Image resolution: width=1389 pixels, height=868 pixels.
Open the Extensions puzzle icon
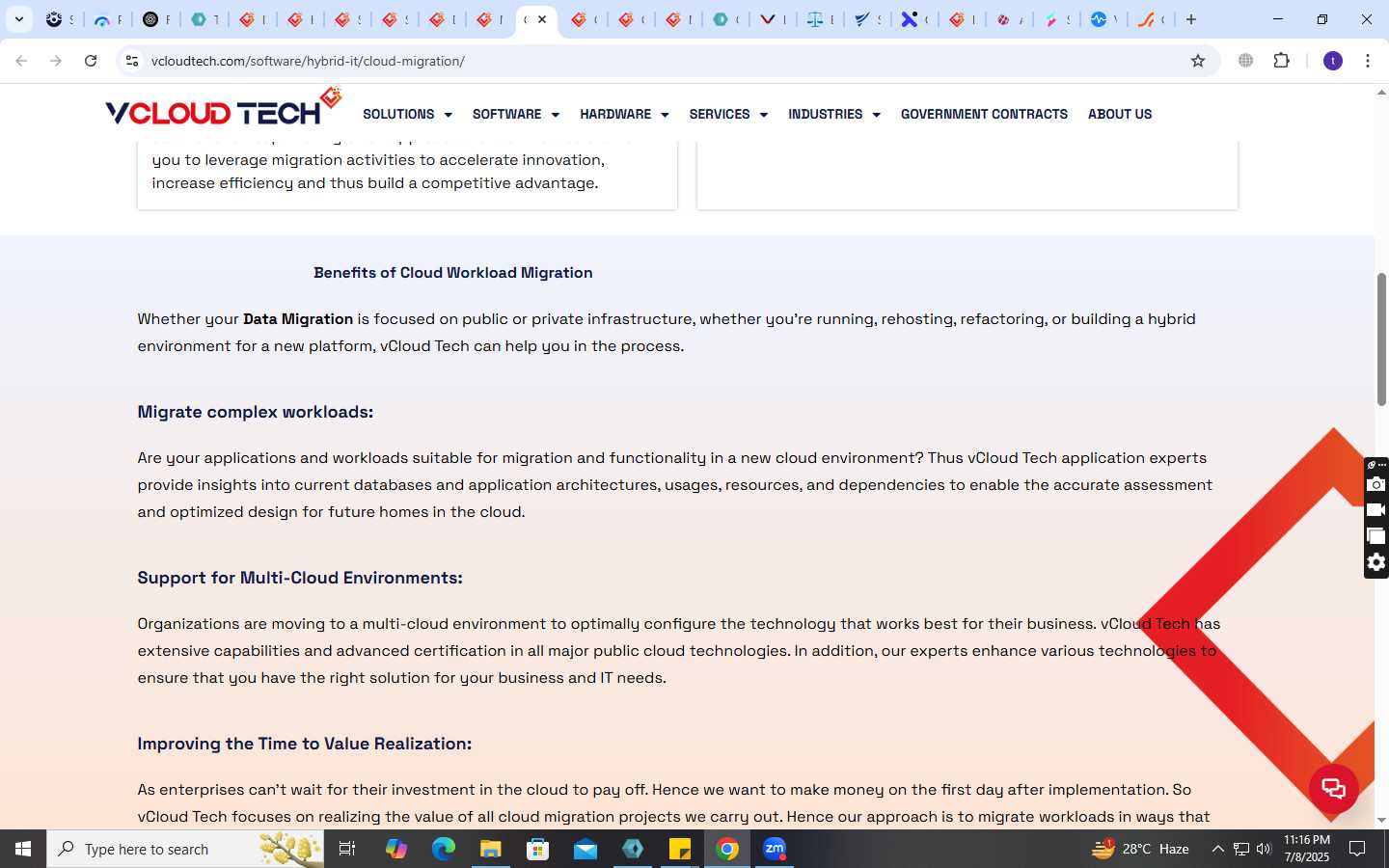[x=1282, y=61]
